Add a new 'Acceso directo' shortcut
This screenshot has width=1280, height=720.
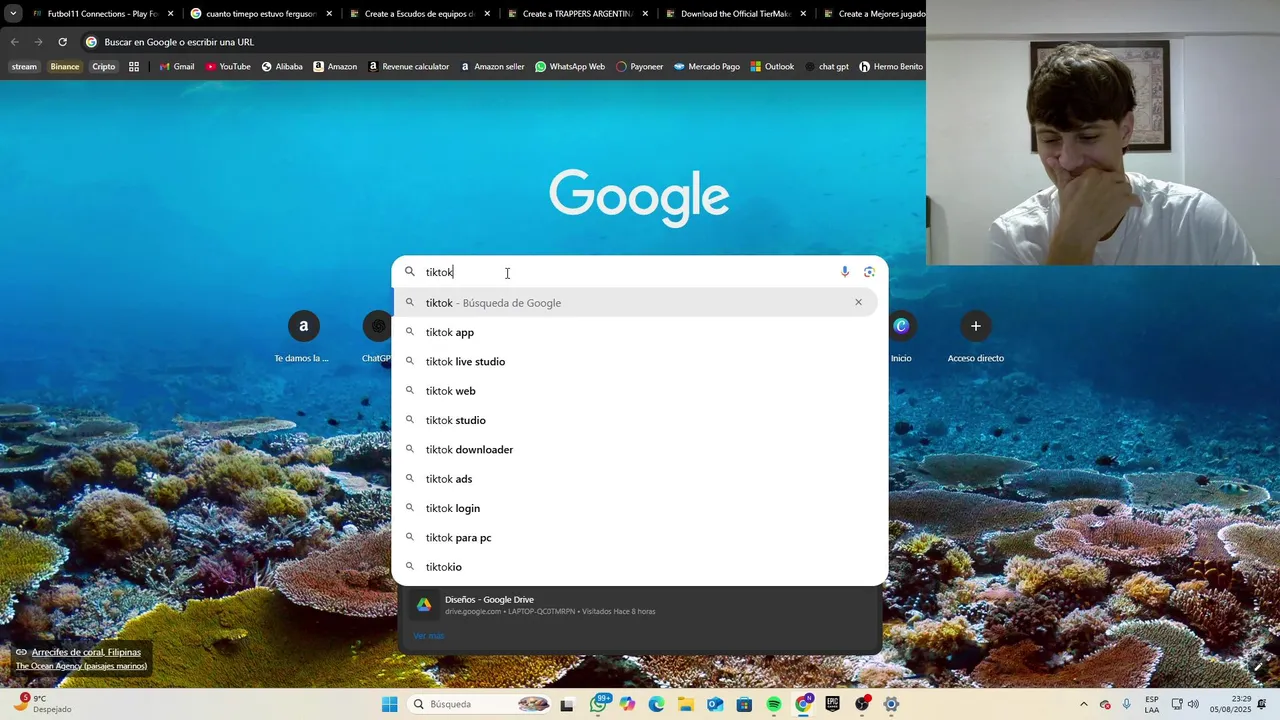tap(976, 336)
